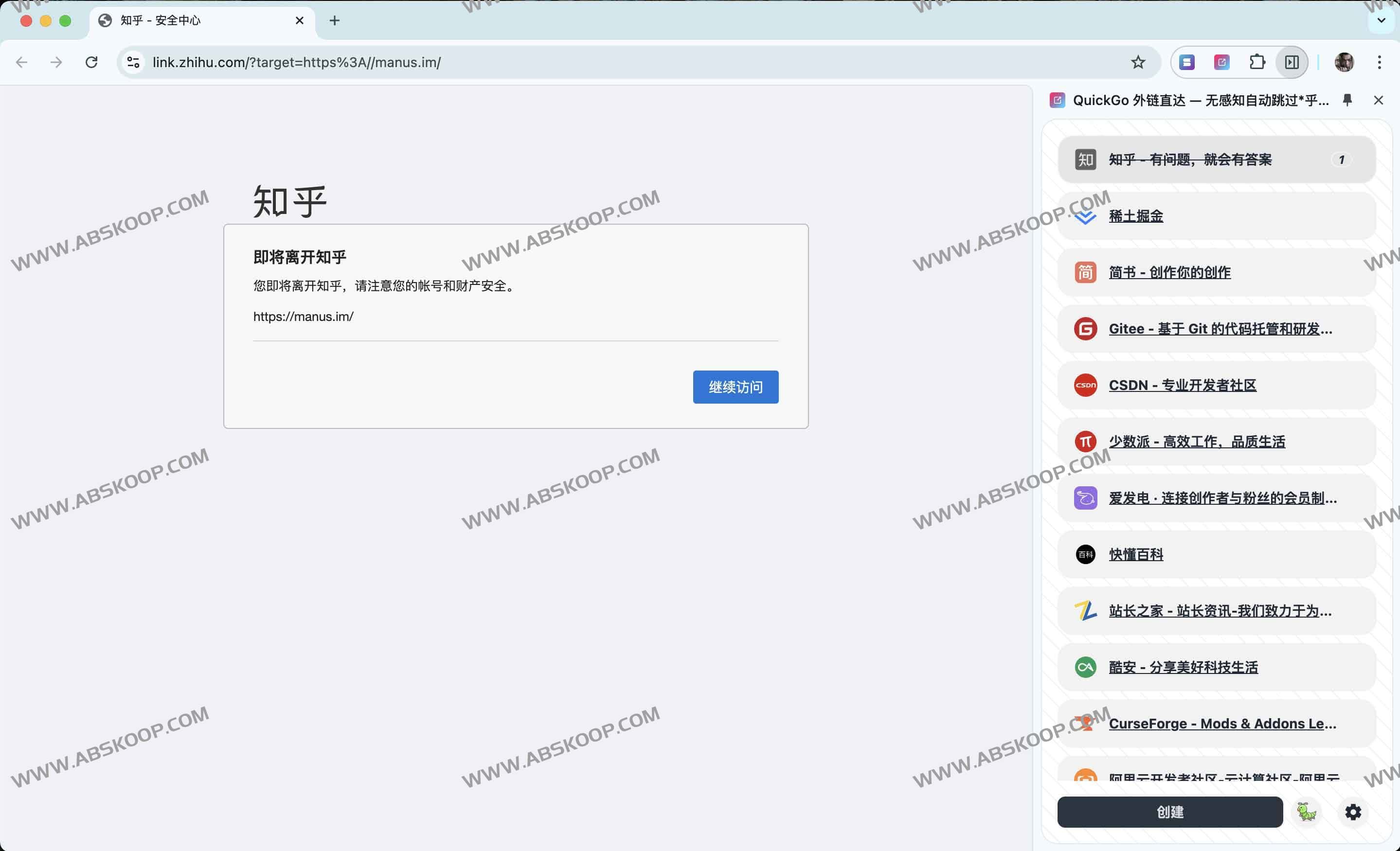Click the CSDN red icon
The width and height of the screenshot is (1400, 851).
(x=1085, y=385)
